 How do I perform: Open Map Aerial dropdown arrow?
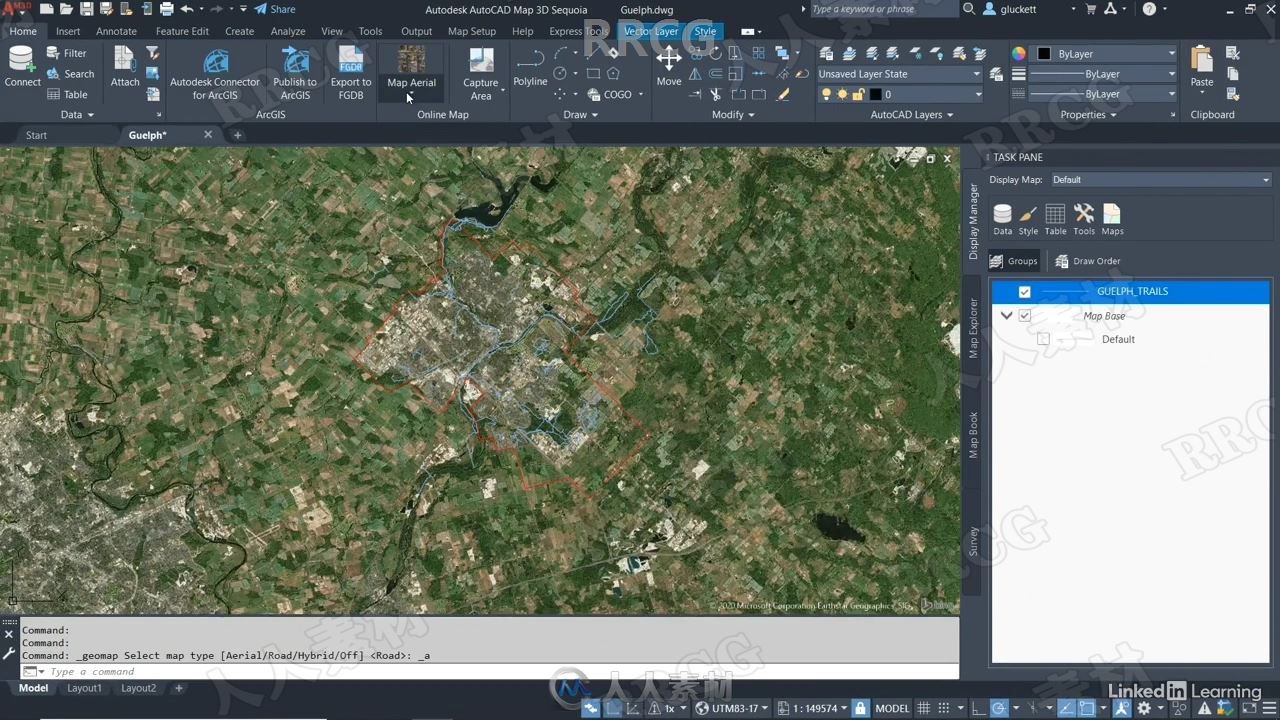tap(410, 96)
